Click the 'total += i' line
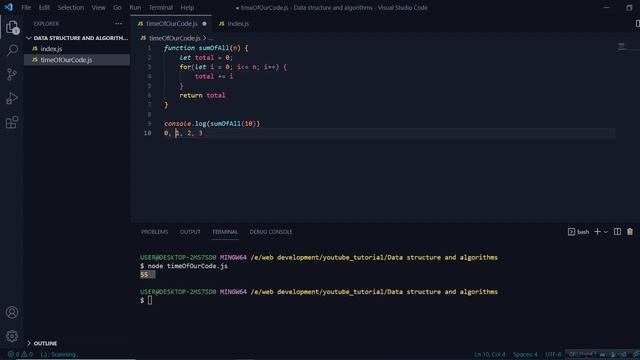Screen dimensions: 640x360 click(214, 76)
